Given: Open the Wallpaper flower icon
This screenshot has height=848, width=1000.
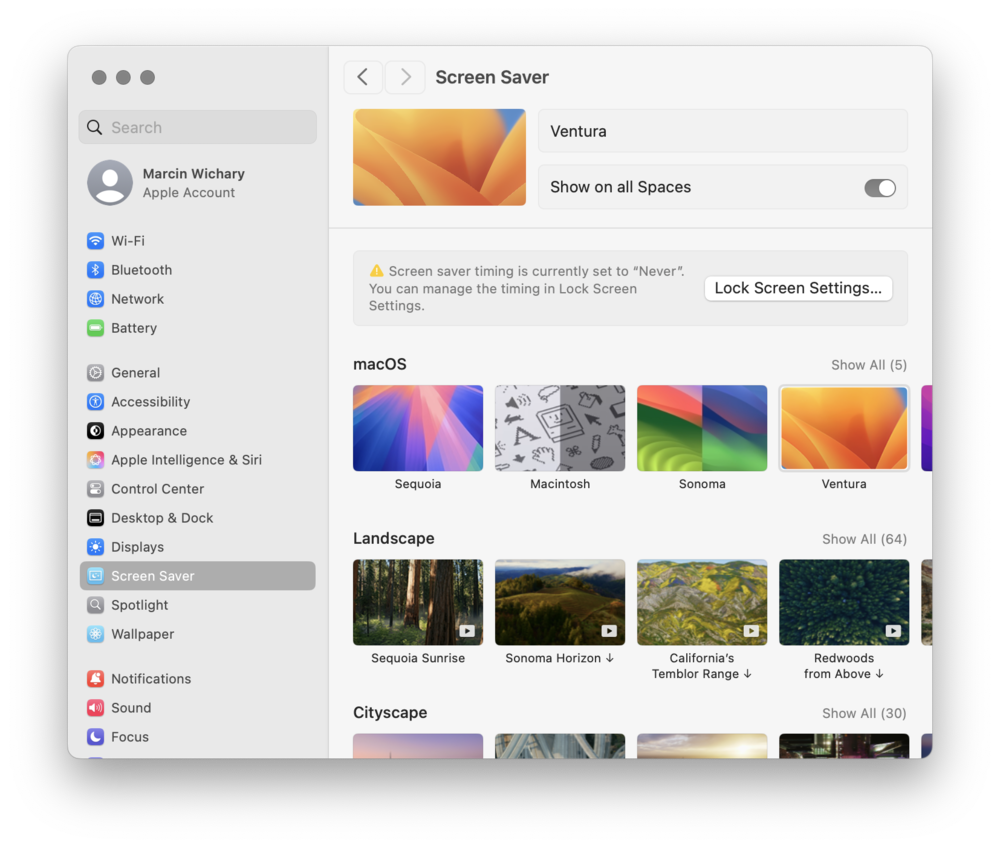Looking at the screenshot, I should 95,634.
